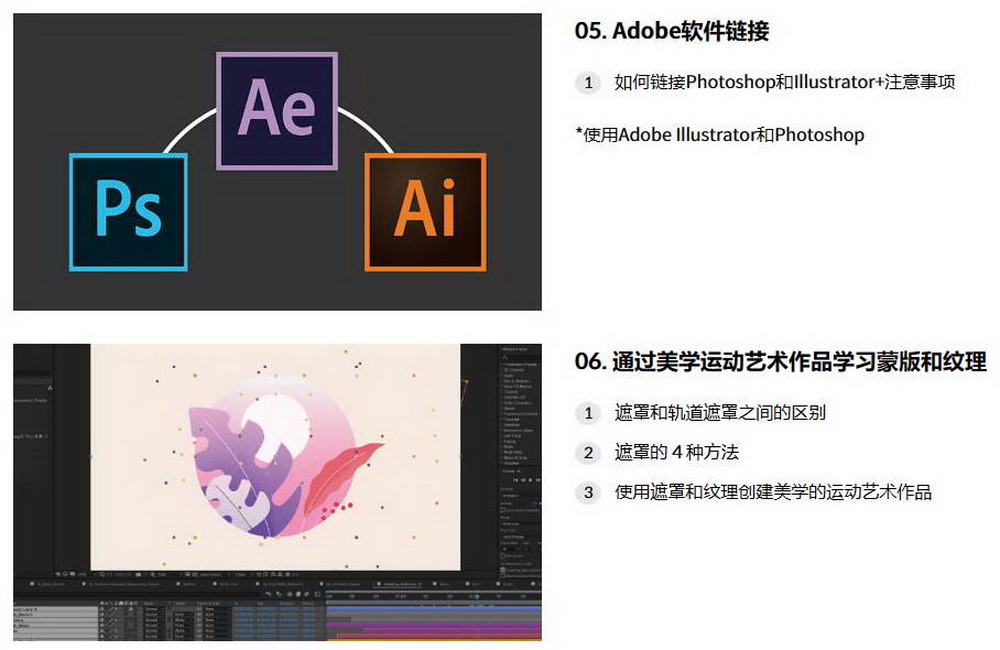Select the note '*使用Adobe Illustrator和Photoshop'

click(720, 135)
